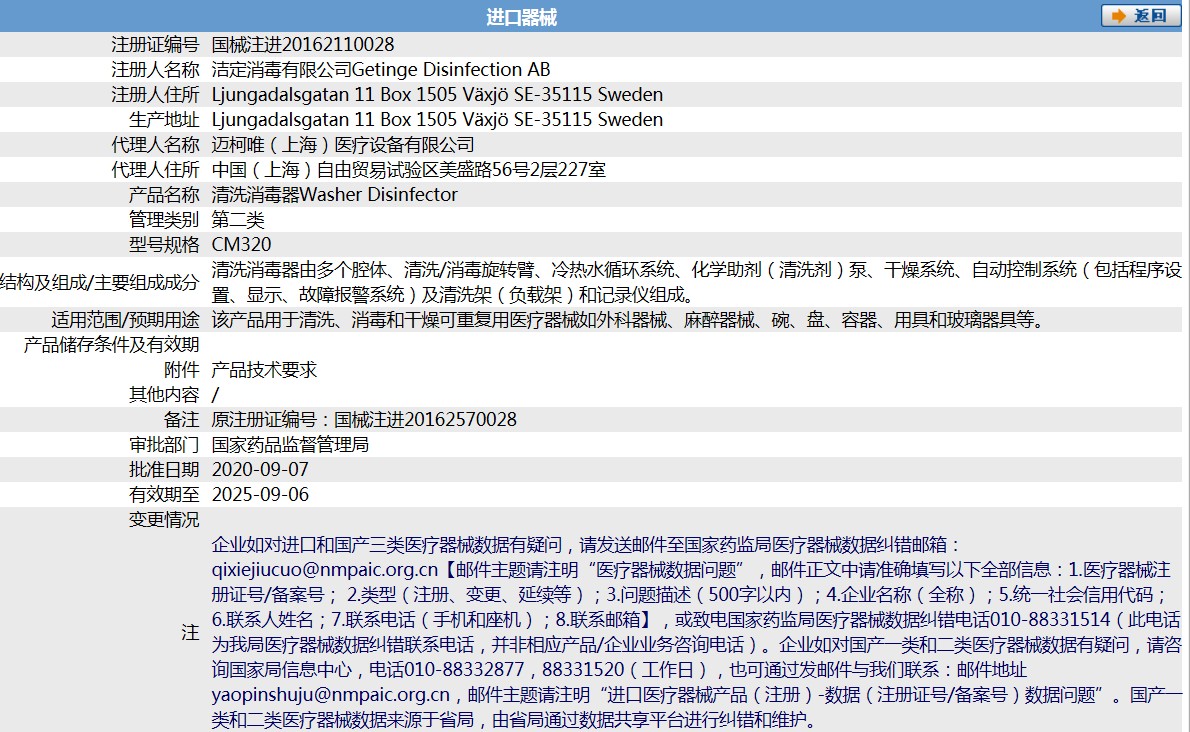Image resolution: width=1190 pixels, height=732 pixels.
Task: Click the 结构及组成/主要组成成分 label
Action: point(99,282)
